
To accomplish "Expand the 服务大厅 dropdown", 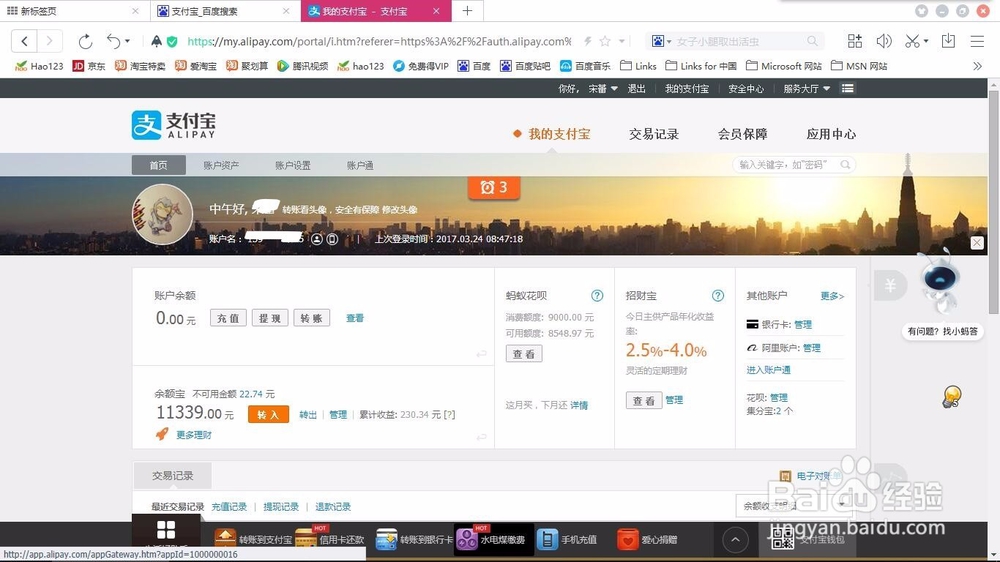I will [827, 89].
